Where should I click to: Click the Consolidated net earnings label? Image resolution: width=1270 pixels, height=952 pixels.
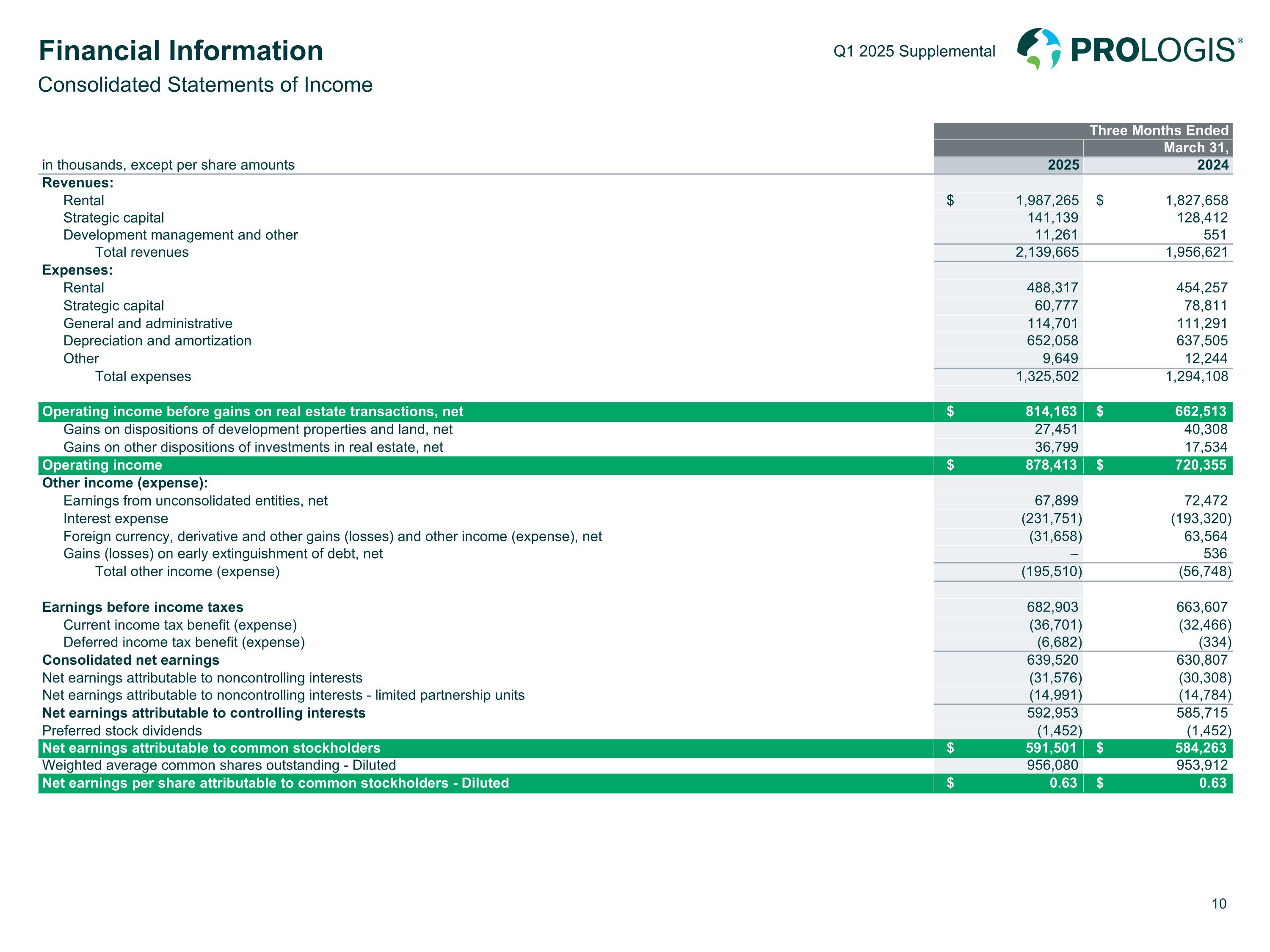click(x=130, y=660)
